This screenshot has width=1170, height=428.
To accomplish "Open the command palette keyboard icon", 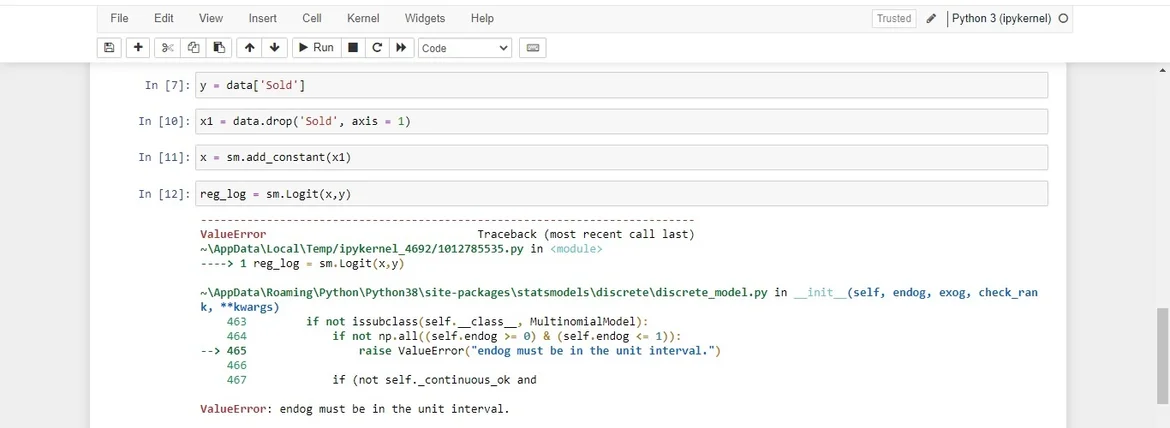I will [532, 48].
